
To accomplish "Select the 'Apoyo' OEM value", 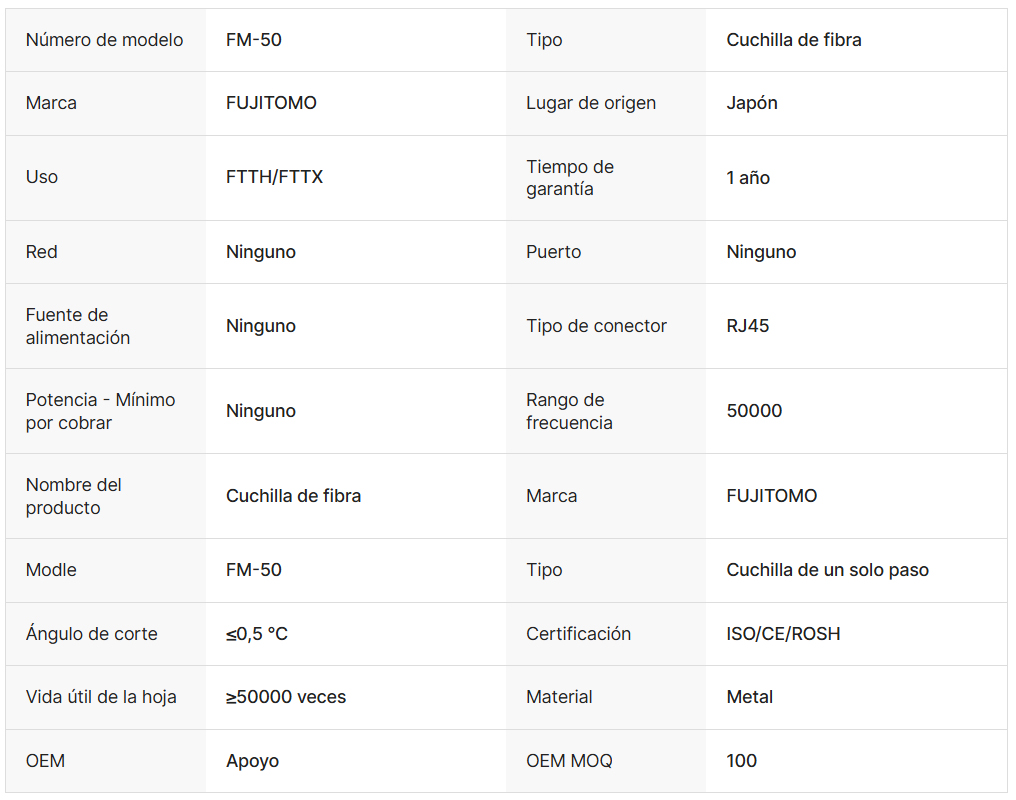I will point(252,761).
